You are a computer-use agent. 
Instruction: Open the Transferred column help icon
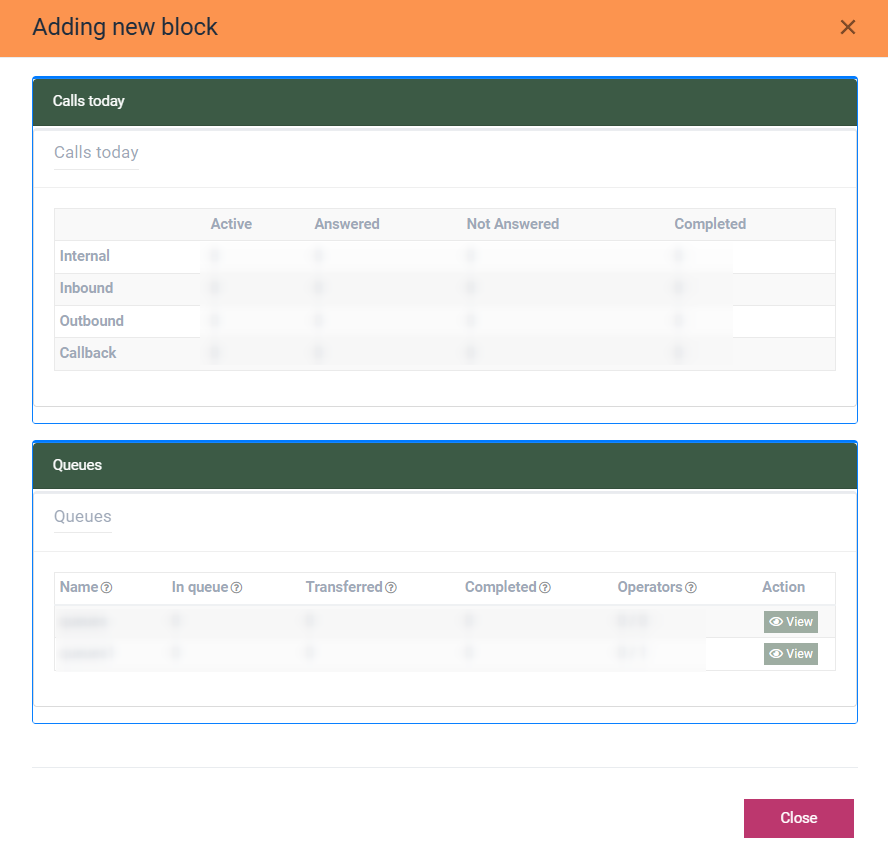[391, 588]
